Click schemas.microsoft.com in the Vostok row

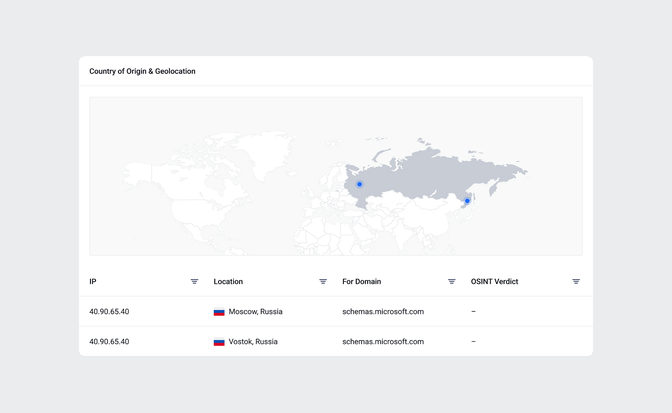[383, 341]
